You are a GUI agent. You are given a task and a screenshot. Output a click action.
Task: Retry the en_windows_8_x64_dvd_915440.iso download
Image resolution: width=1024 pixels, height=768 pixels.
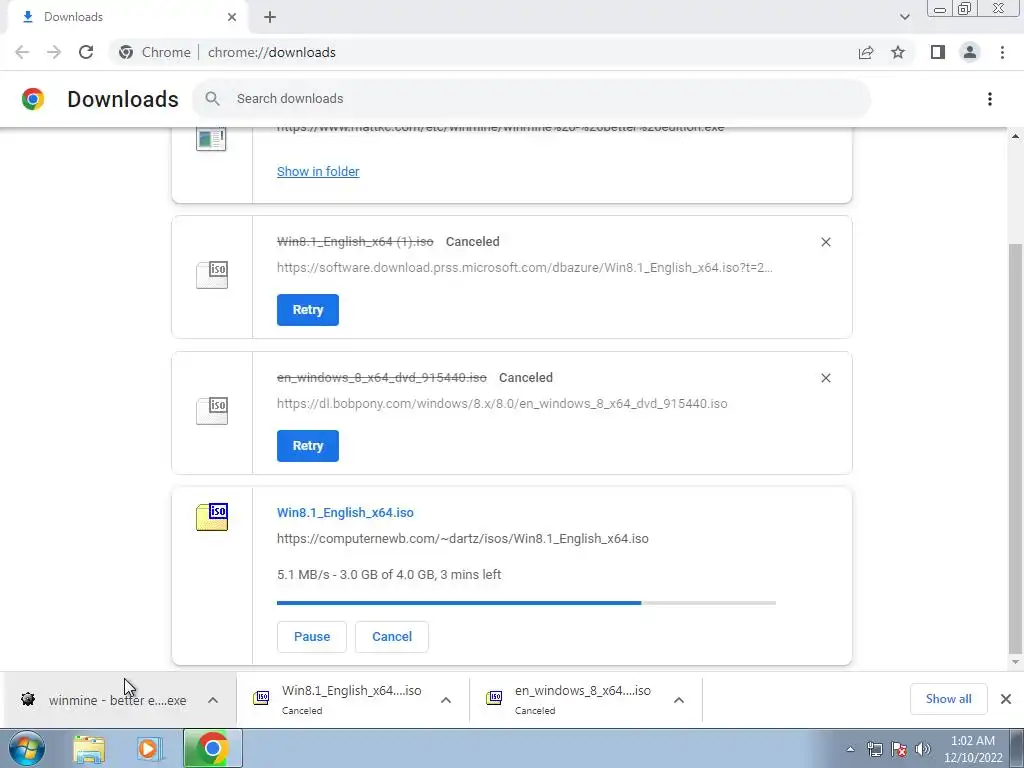pyautogui.click(x=308, y=445)
